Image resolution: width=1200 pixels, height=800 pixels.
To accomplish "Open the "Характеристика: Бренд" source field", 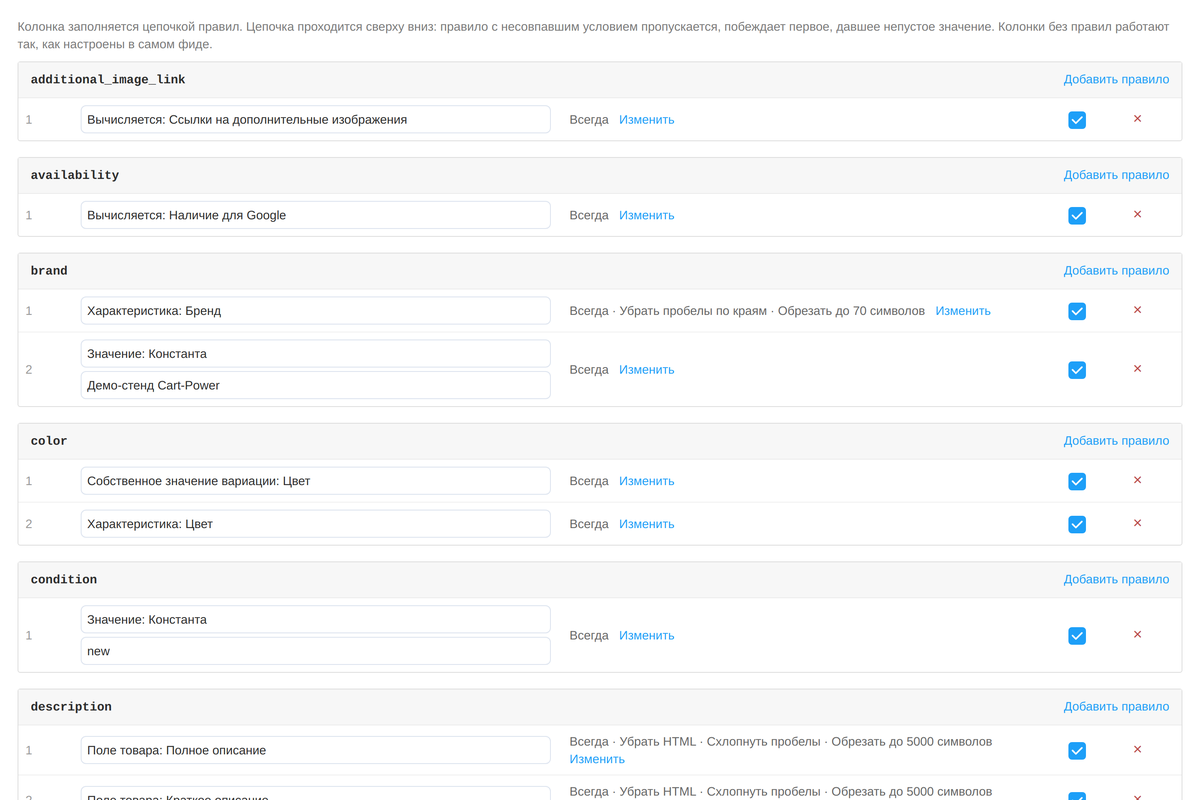I will tap(316, 311).
